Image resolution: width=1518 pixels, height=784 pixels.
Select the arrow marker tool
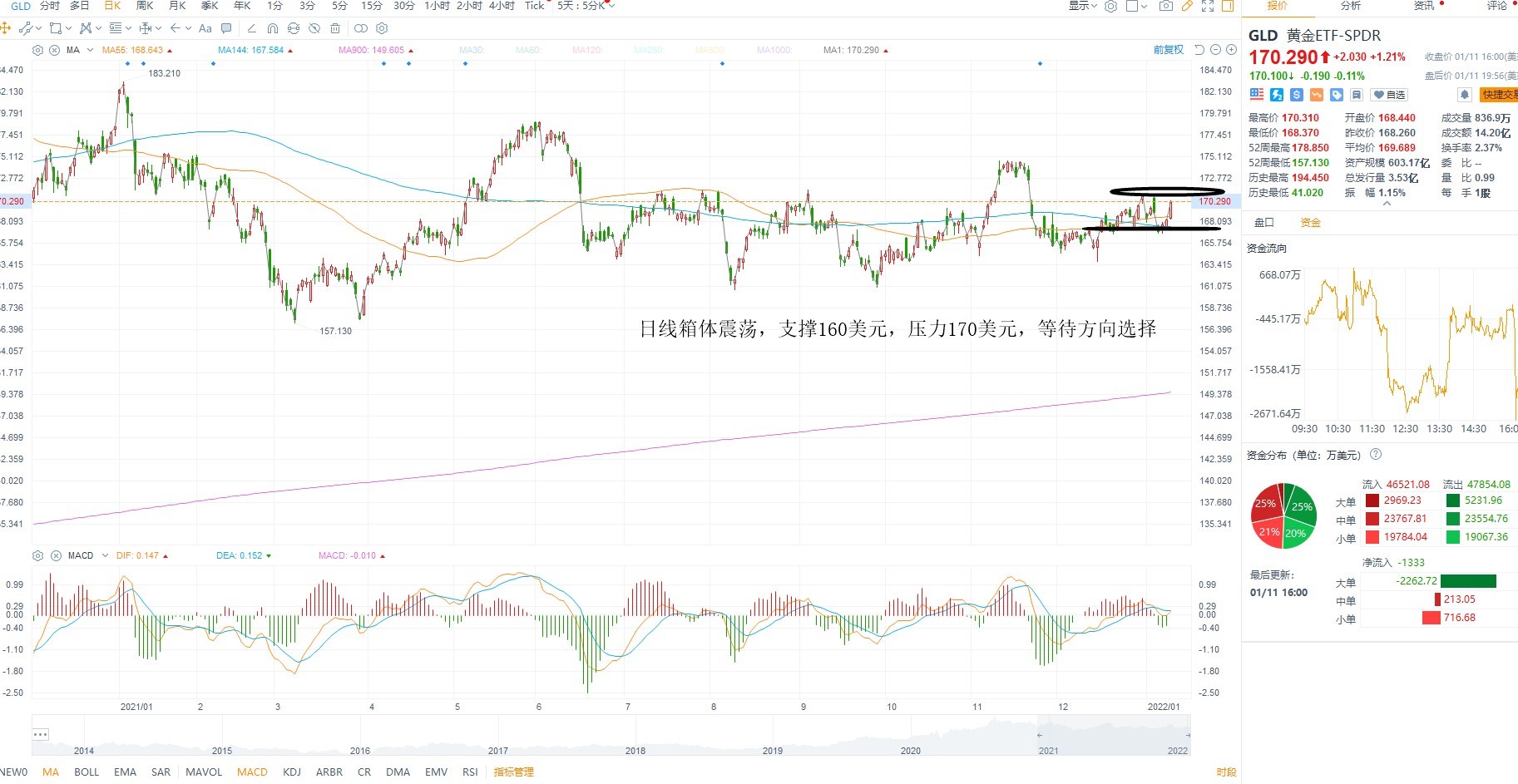175,28
